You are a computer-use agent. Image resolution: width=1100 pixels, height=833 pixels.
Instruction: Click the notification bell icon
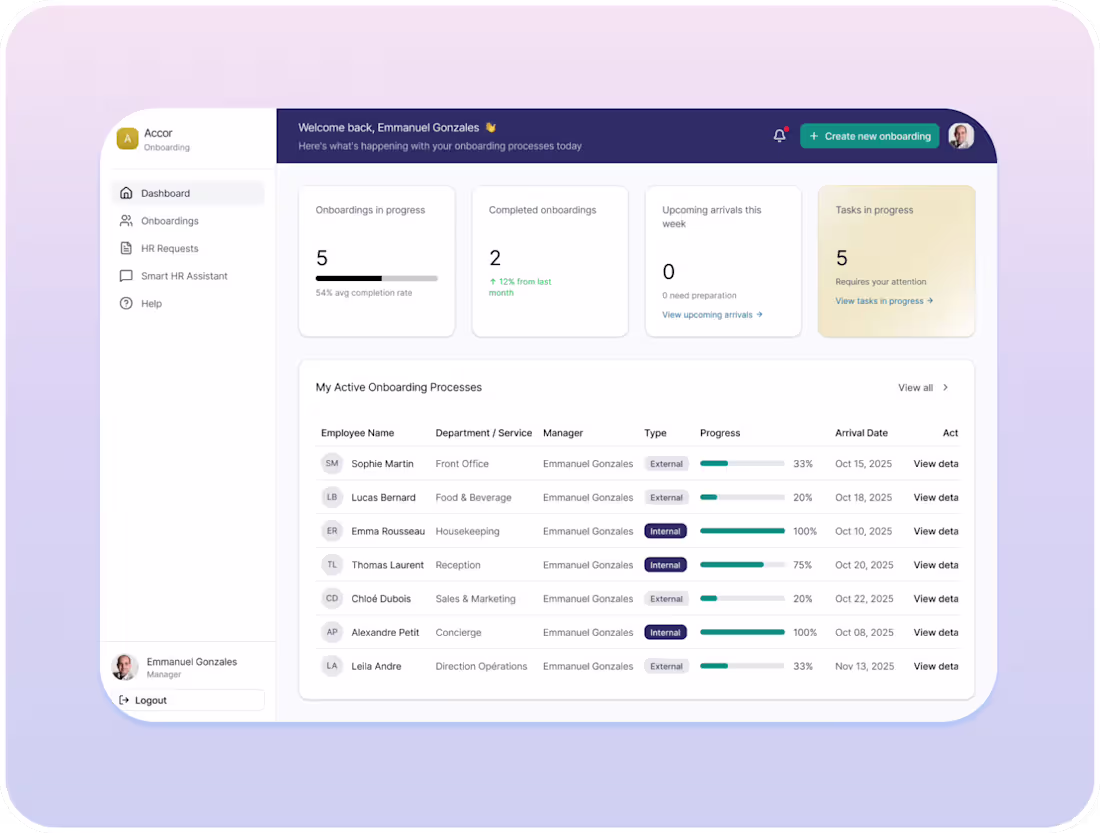[x=779, y=135]
